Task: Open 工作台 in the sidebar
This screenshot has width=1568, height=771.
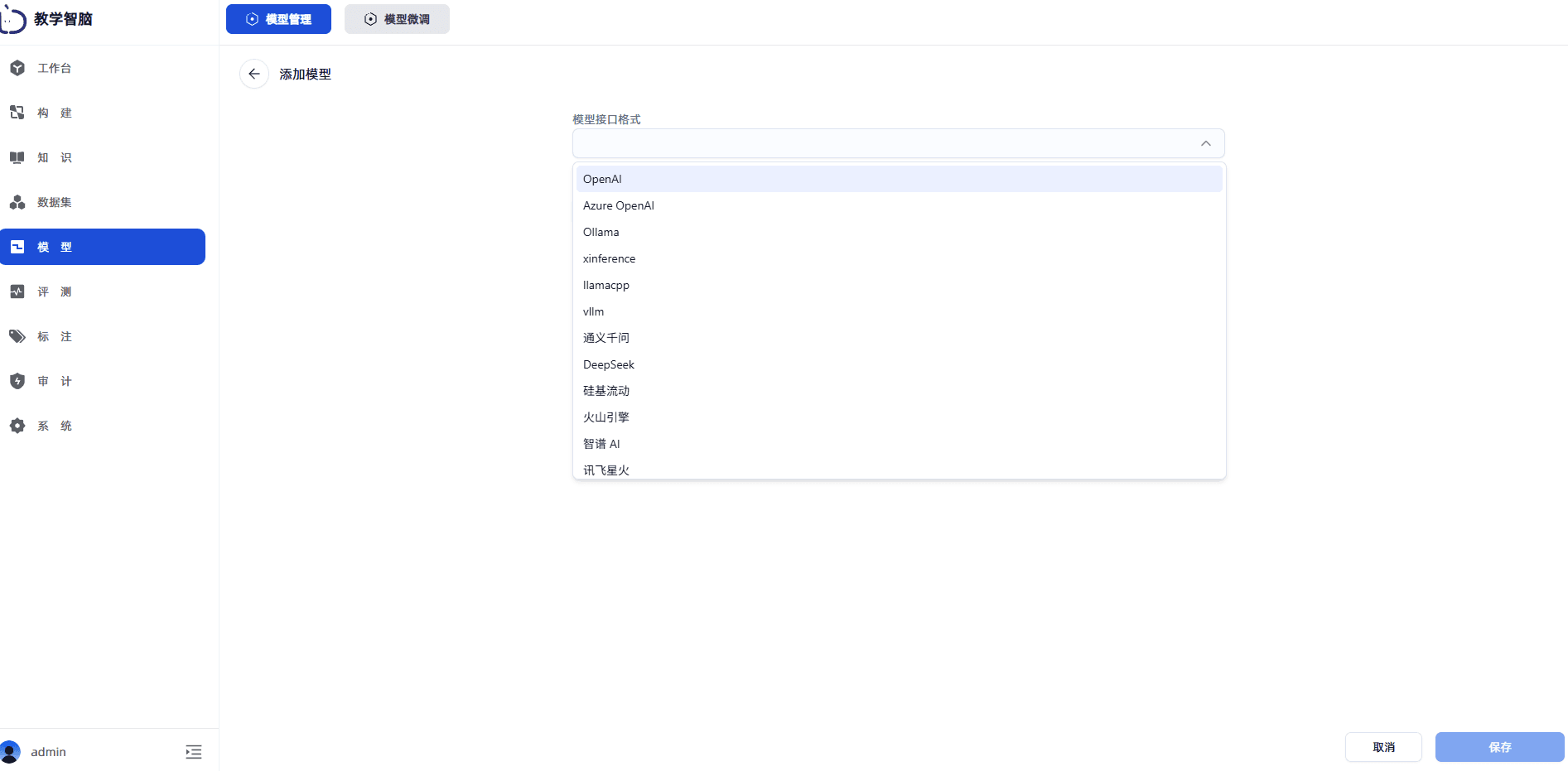Action: (x=103, y=68)
